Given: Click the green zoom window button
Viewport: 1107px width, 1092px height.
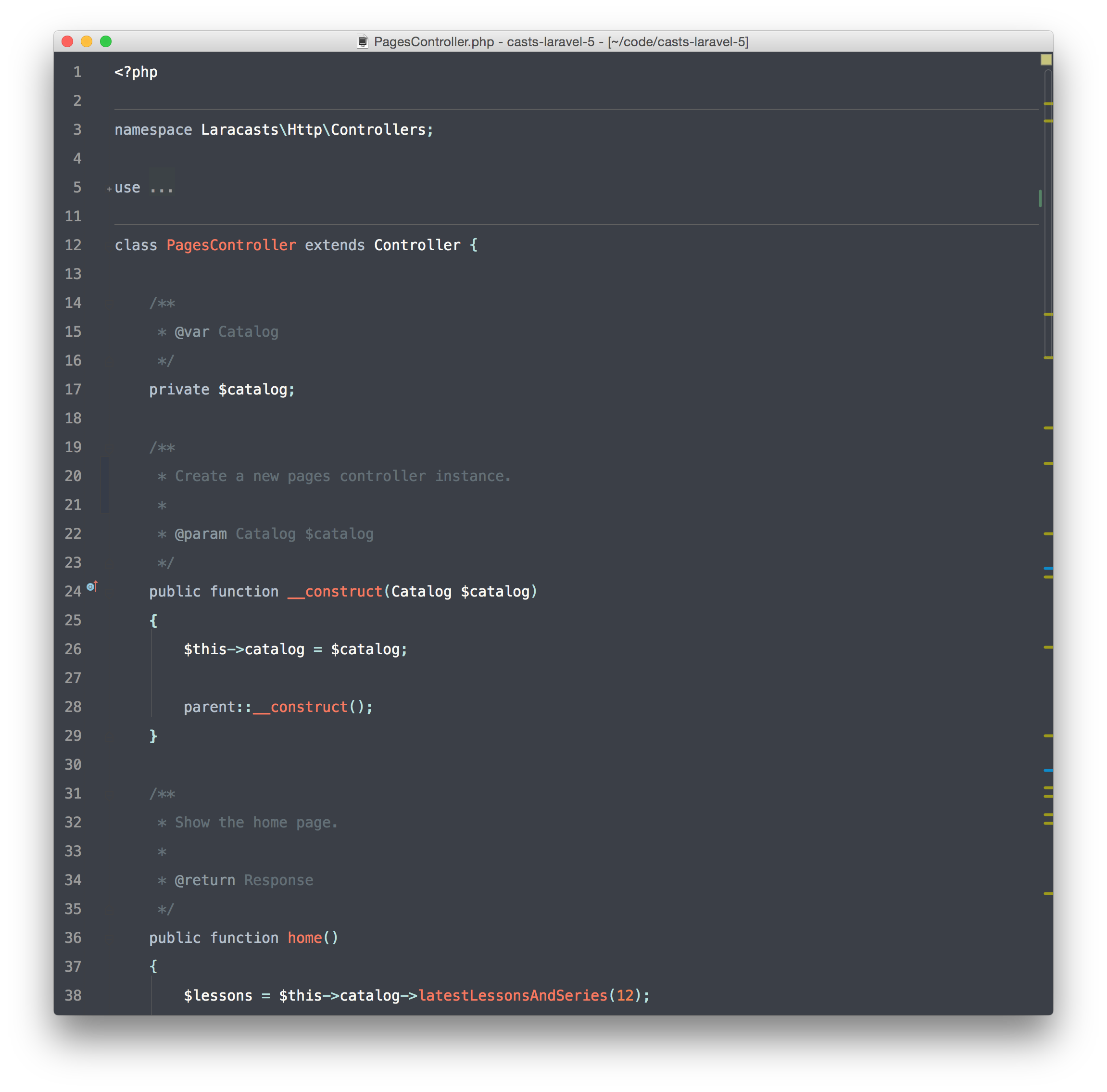Looking at the screenshot, I should [106, 41].
